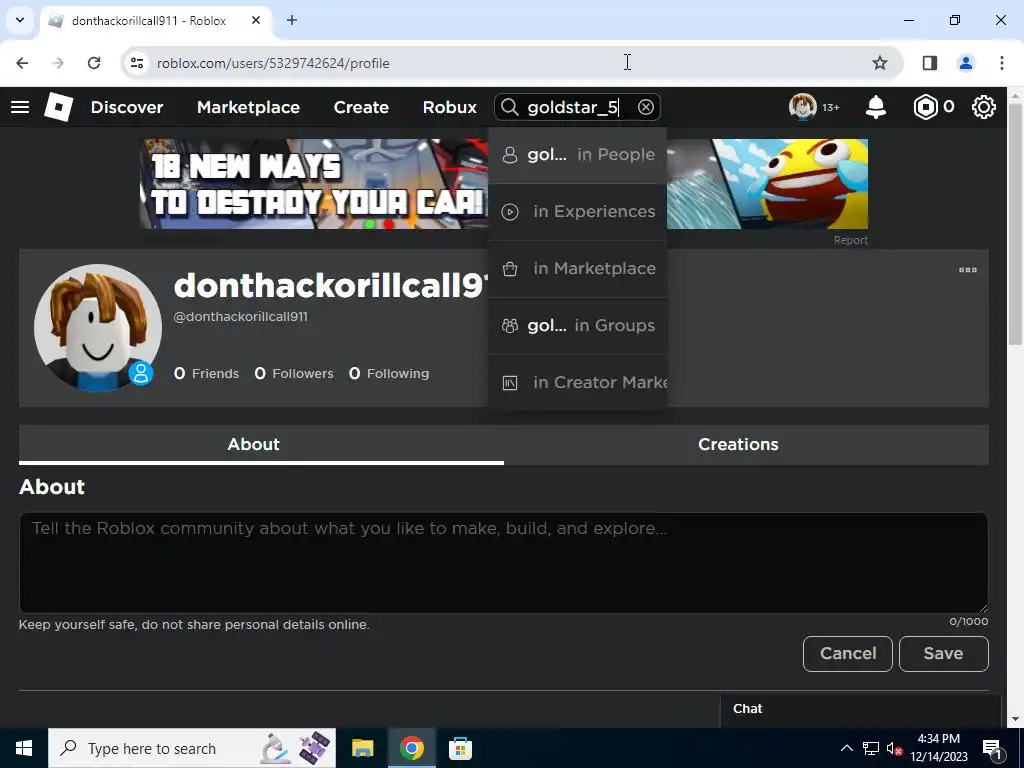Open the network tray icon
The image size is (1024, 768).
871,748
